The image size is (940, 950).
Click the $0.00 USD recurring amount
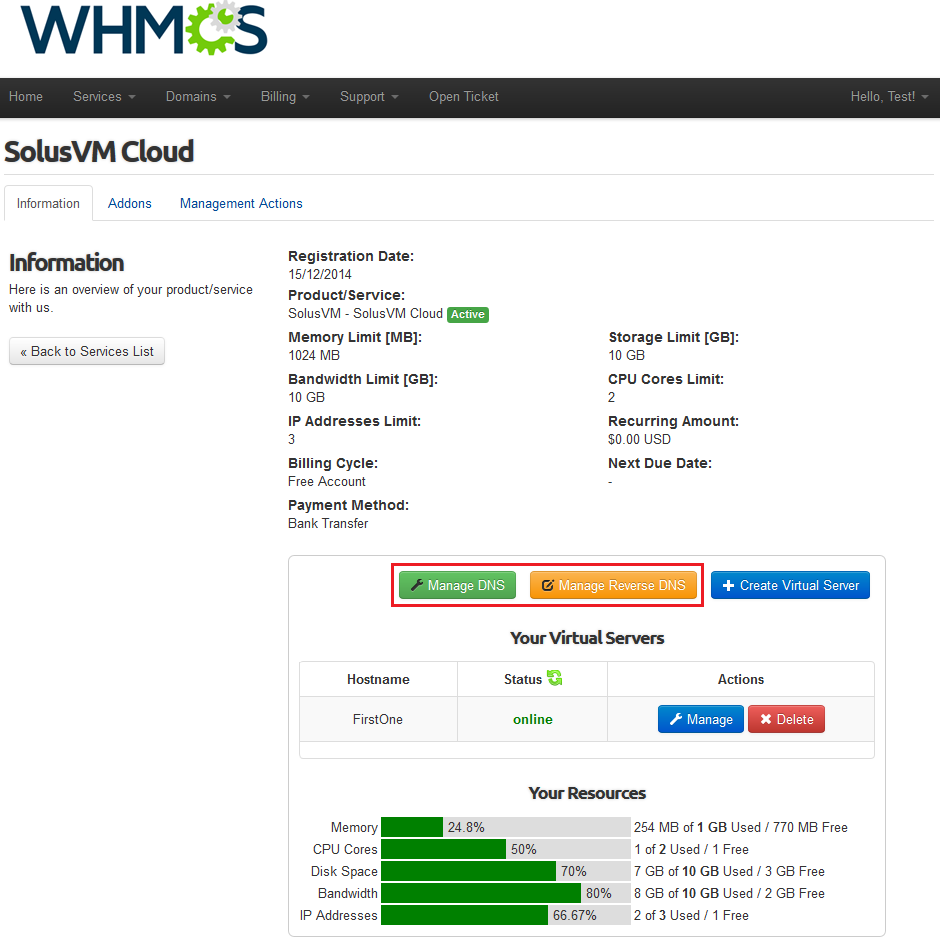[639, 440]
